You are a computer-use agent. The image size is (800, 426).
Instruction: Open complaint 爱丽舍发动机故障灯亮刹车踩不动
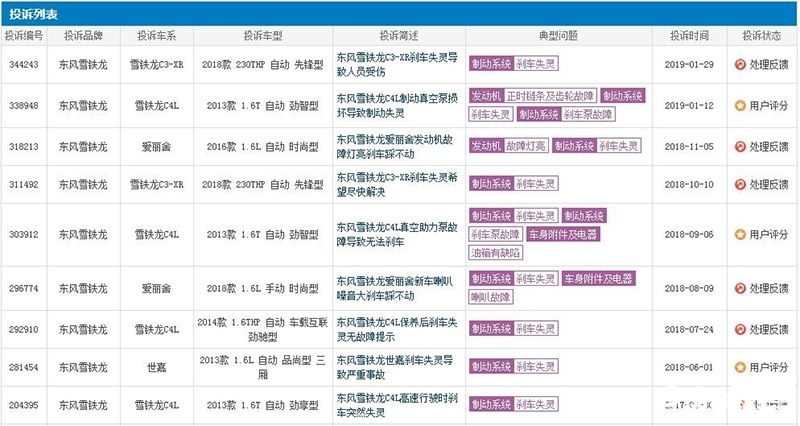pos(395,147)
